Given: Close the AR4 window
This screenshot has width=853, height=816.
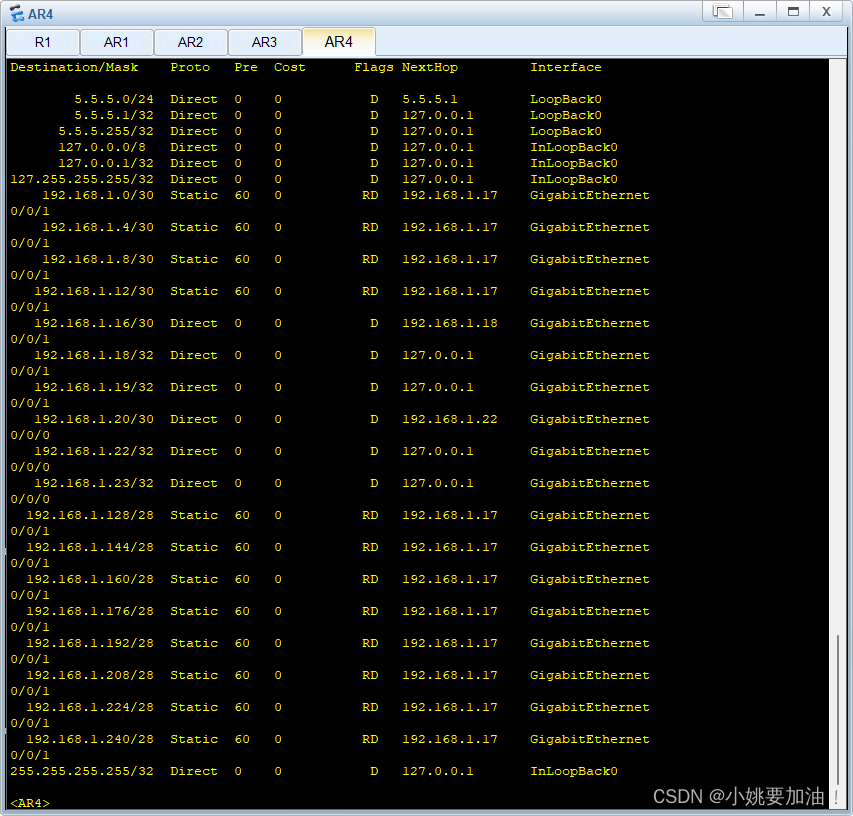Looking at the screenshot, I should tap(826, 11).
